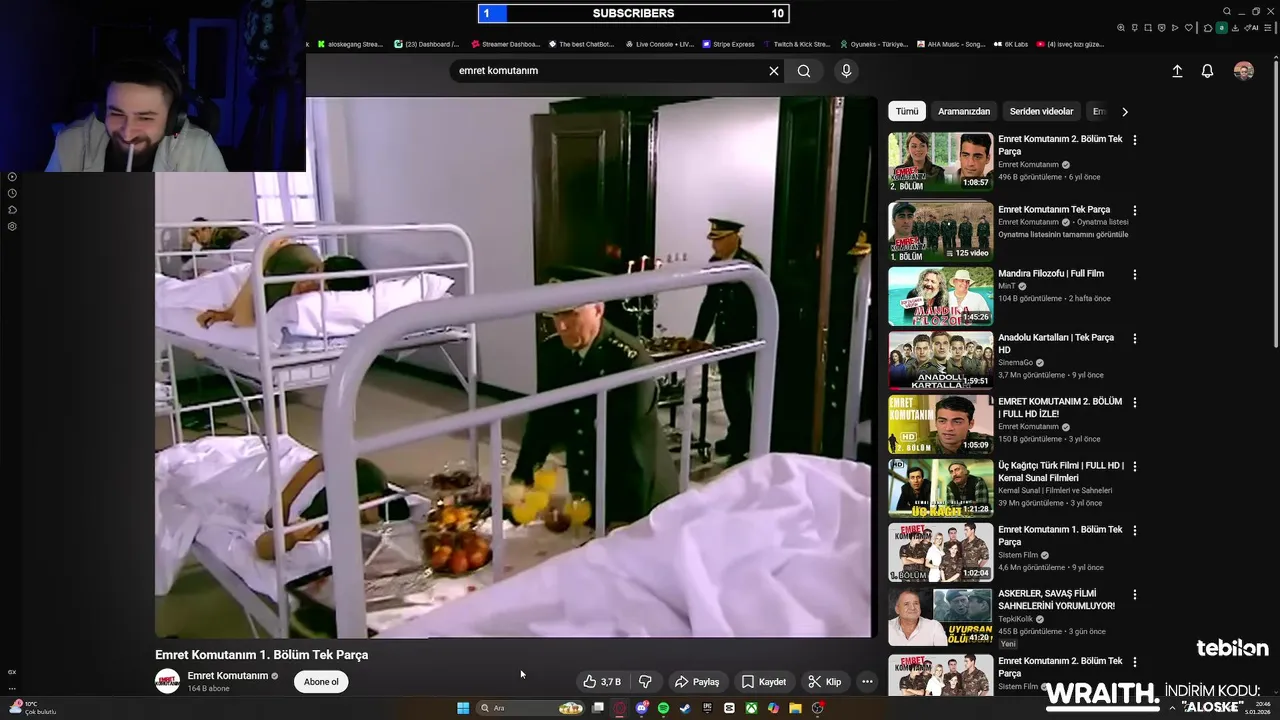Viewport: 1280px width, 720px height.
Task: Open the Emret Komutanım channel avatar
Action: [167, 681]
